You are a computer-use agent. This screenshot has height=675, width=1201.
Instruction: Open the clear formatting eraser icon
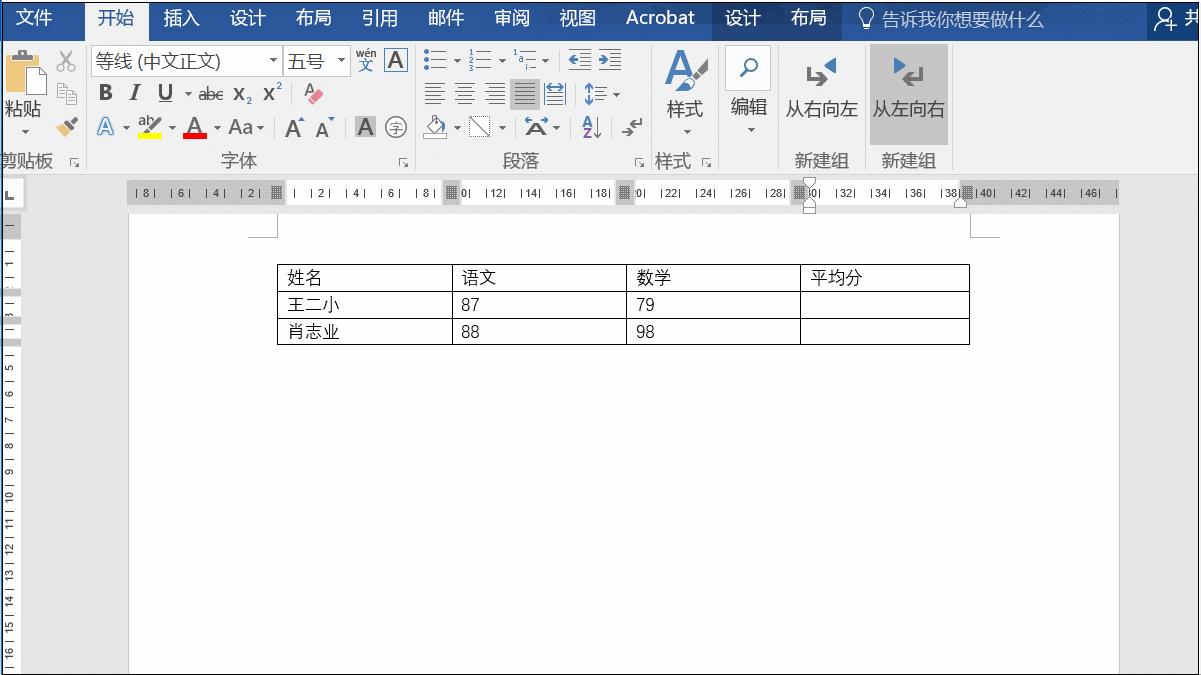tap(311, 93)
